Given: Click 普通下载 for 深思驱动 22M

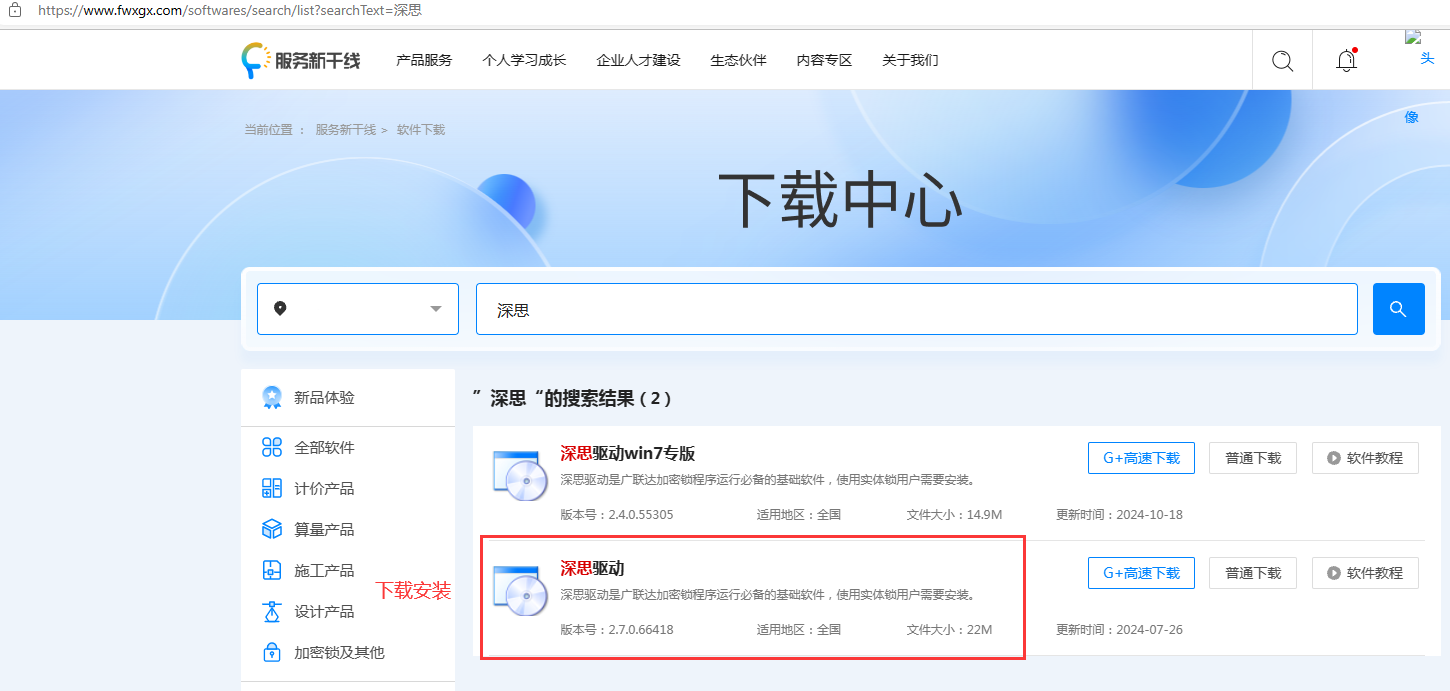Looking at the screenshot, I should point(1253,573).
